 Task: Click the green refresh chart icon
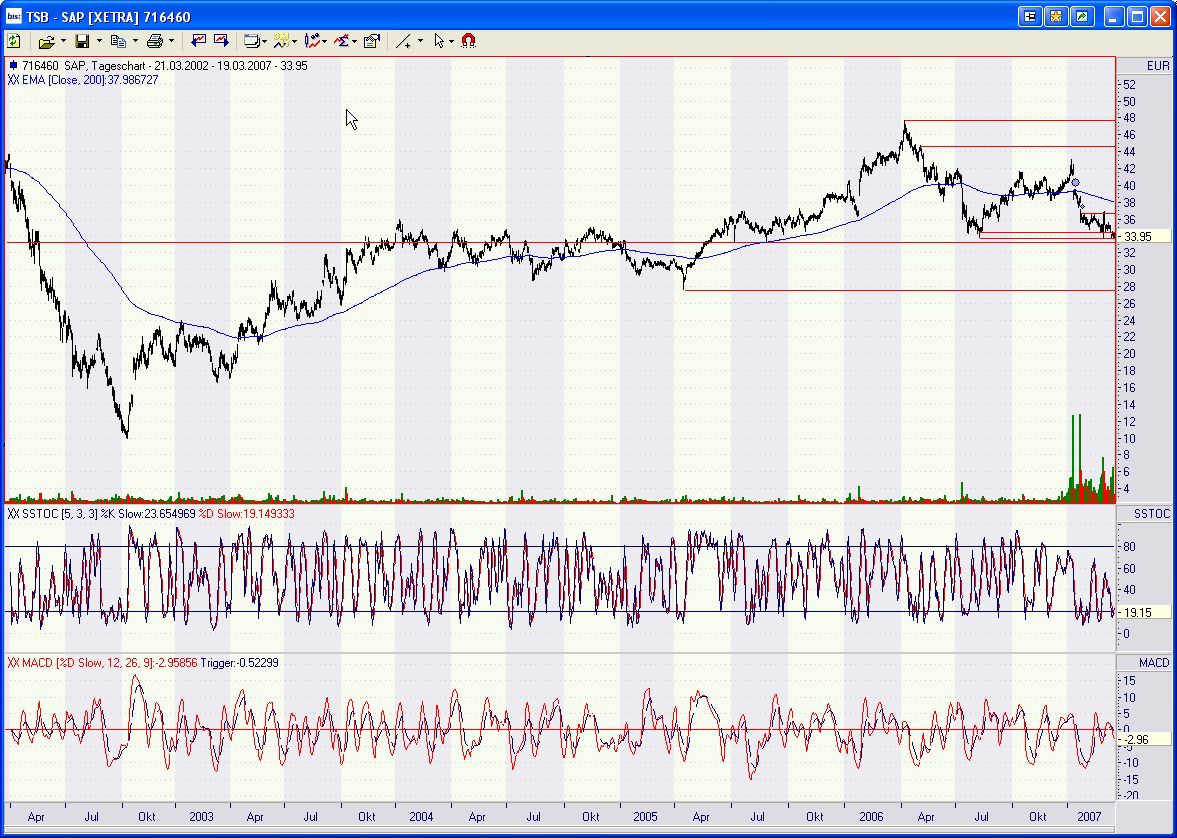(x=14, y=41)
